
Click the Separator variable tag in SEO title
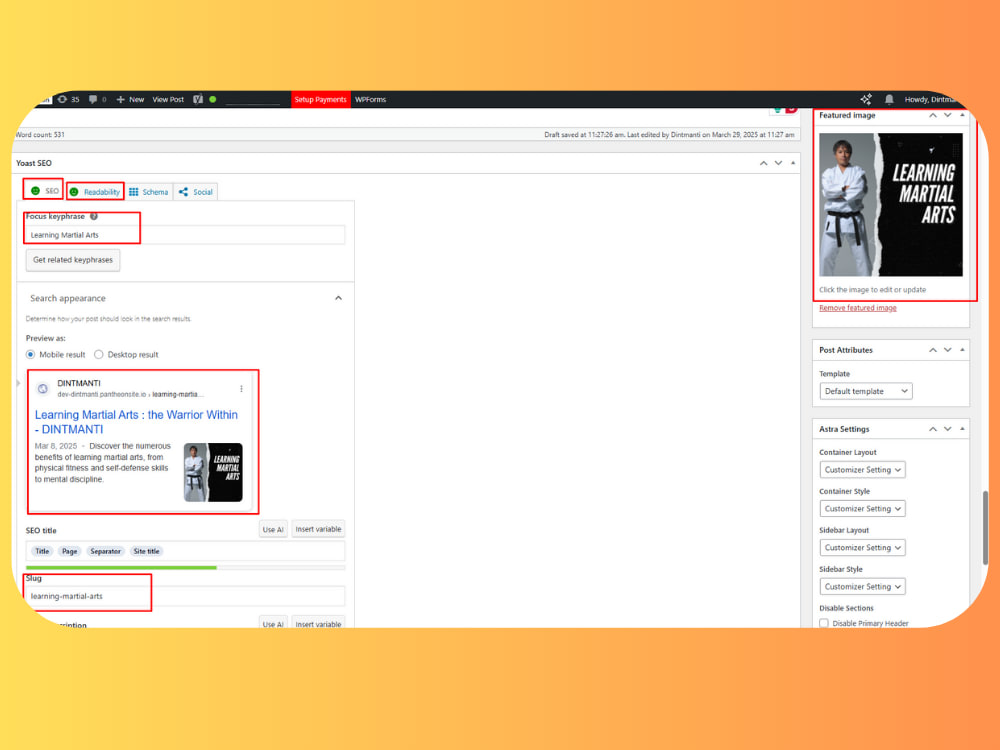pos(105,551)
